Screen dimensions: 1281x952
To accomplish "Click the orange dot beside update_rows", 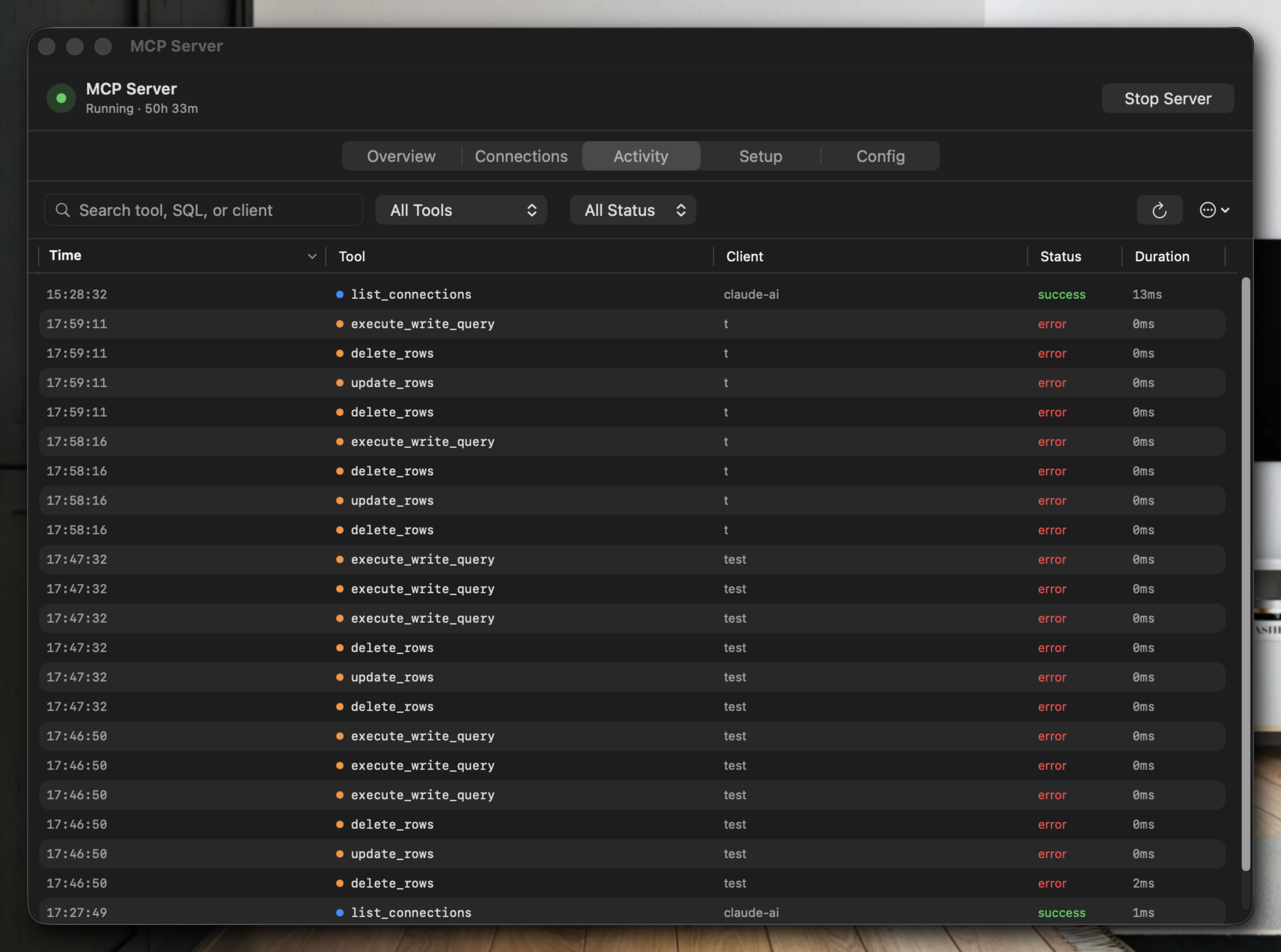I will pos(339,383).
